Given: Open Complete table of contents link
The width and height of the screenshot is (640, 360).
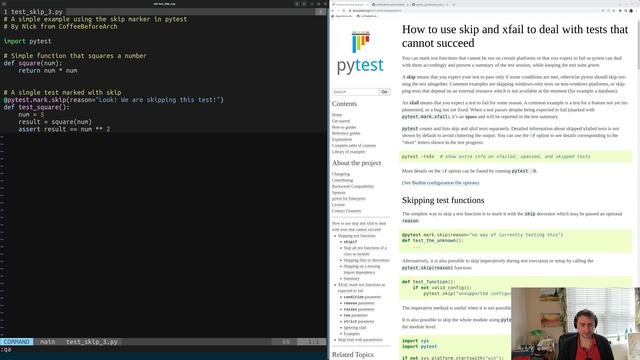Looking at the screenshot, I should coord(354,145).
